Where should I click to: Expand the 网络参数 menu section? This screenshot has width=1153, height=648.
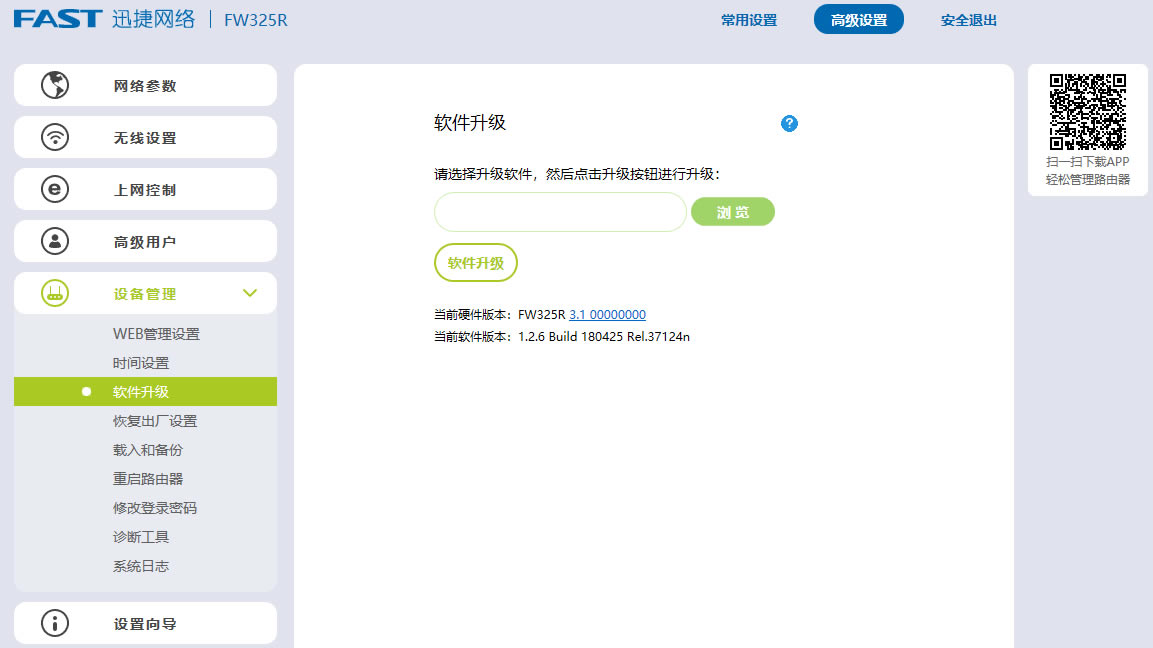[145, 84]
